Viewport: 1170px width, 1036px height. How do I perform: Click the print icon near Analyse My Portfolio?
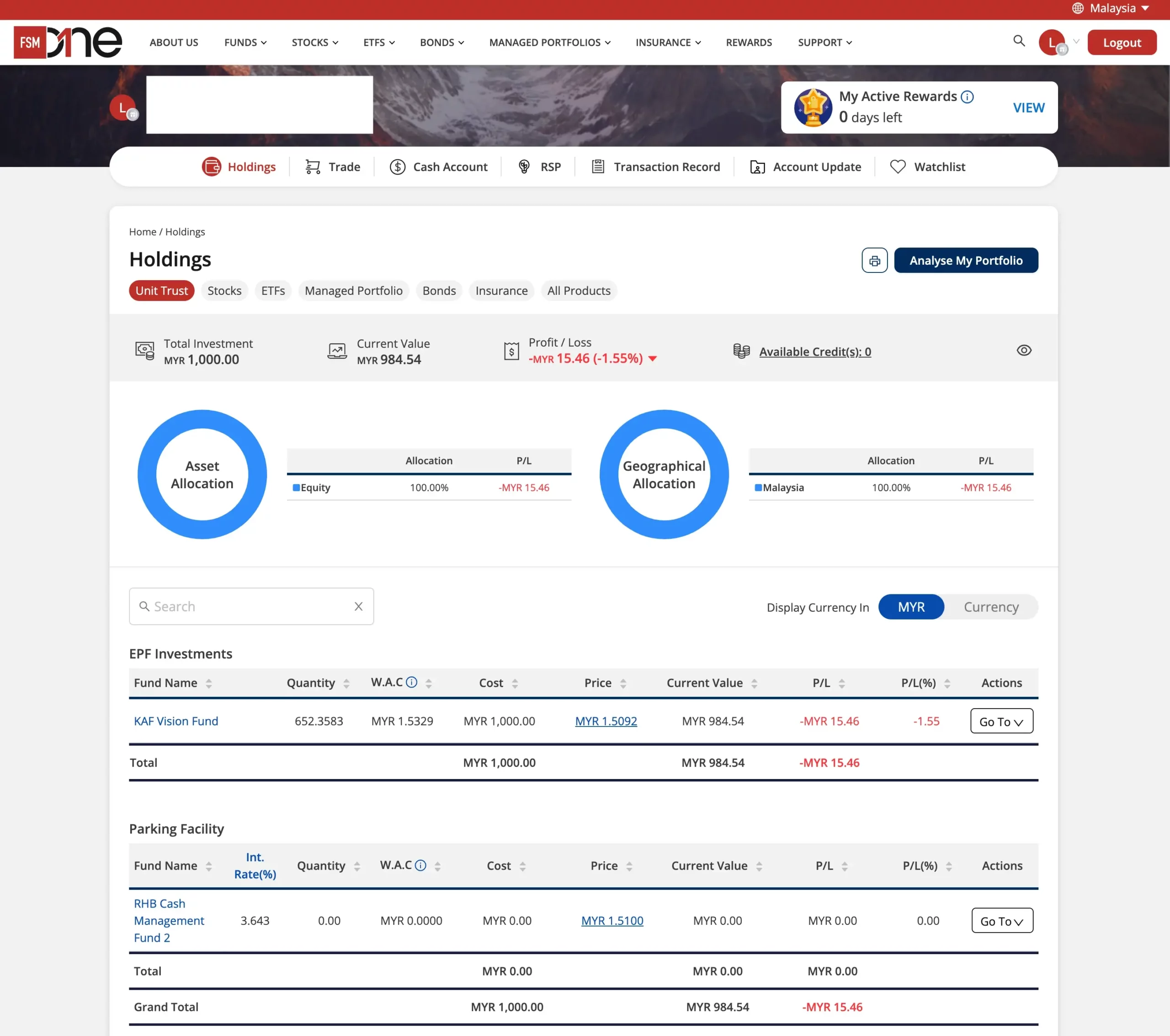point(874,260)
